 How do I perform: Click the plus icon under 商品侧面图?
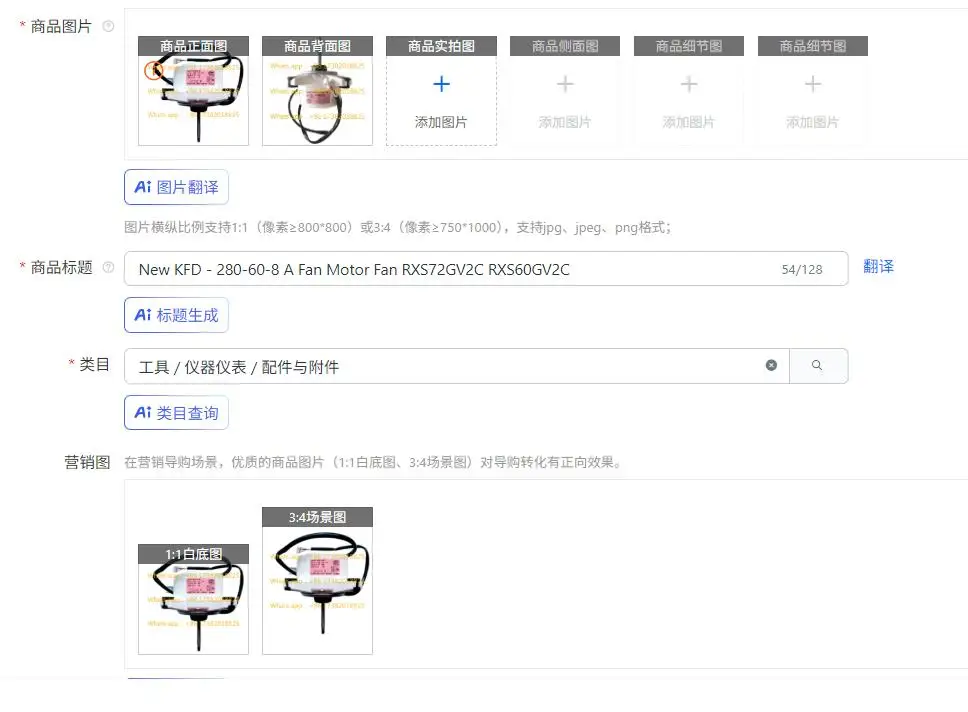(x=565, y=84)
